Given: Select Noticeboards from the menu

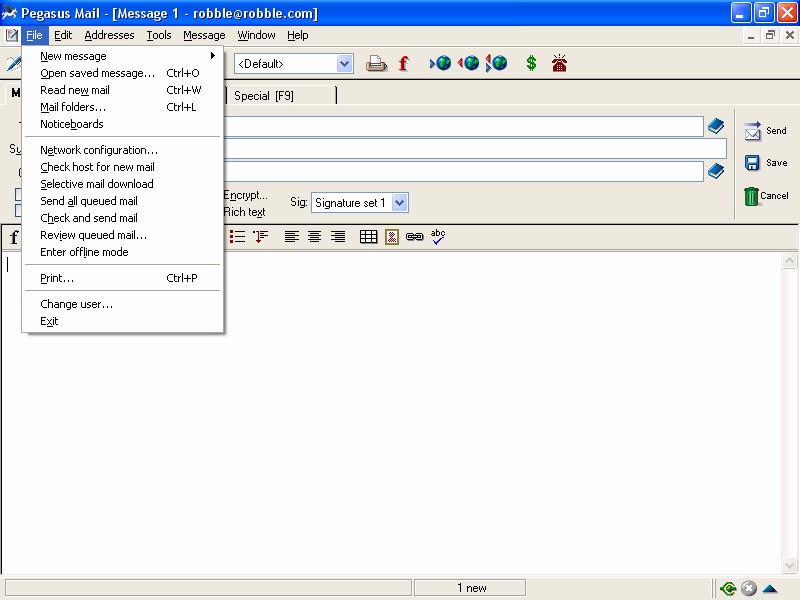Looking at the screenshot, I should [122, 124].
